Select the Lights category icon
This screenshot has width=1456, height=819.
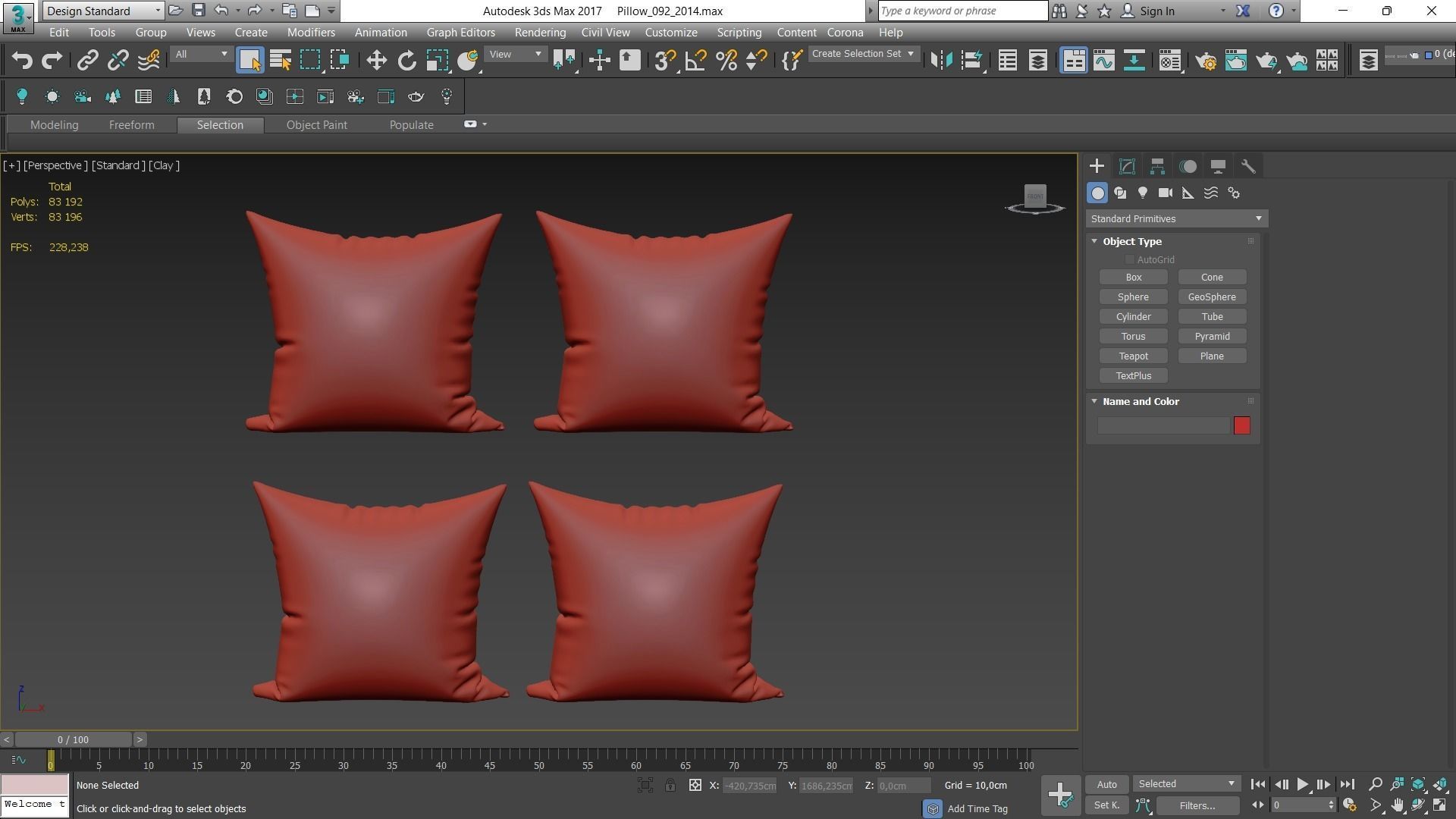tap(1143, 193)
